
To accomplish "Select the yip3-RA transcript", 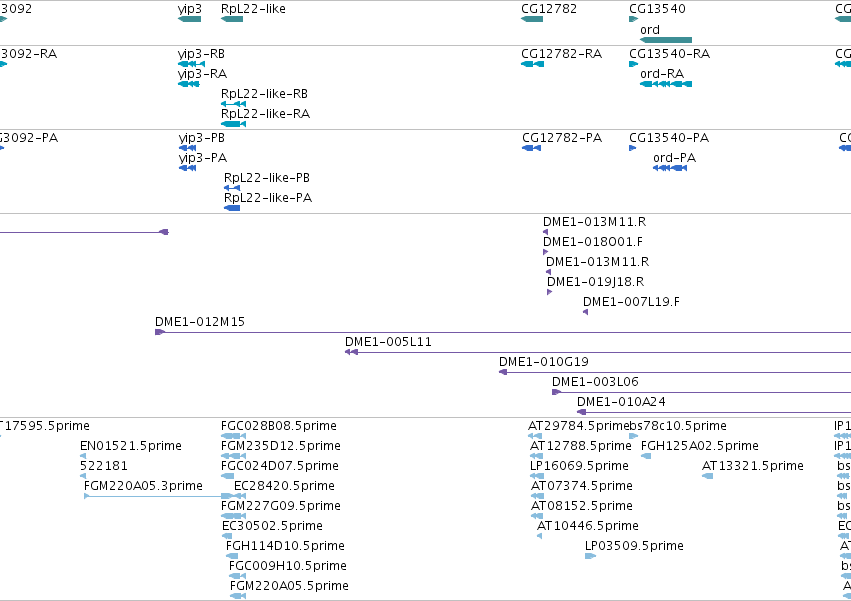I will [188, 84].
